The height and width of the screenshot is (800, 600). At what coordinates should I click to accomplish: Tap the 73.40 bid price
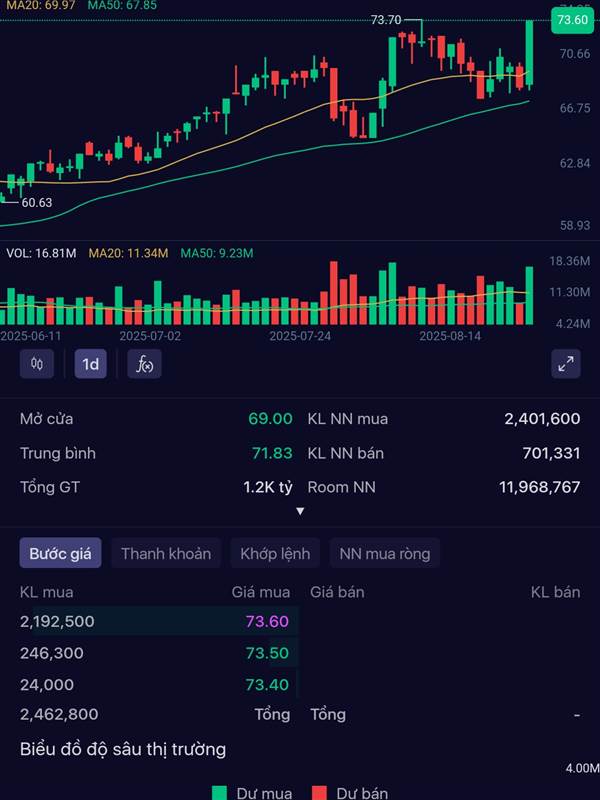tap(267, 685)
